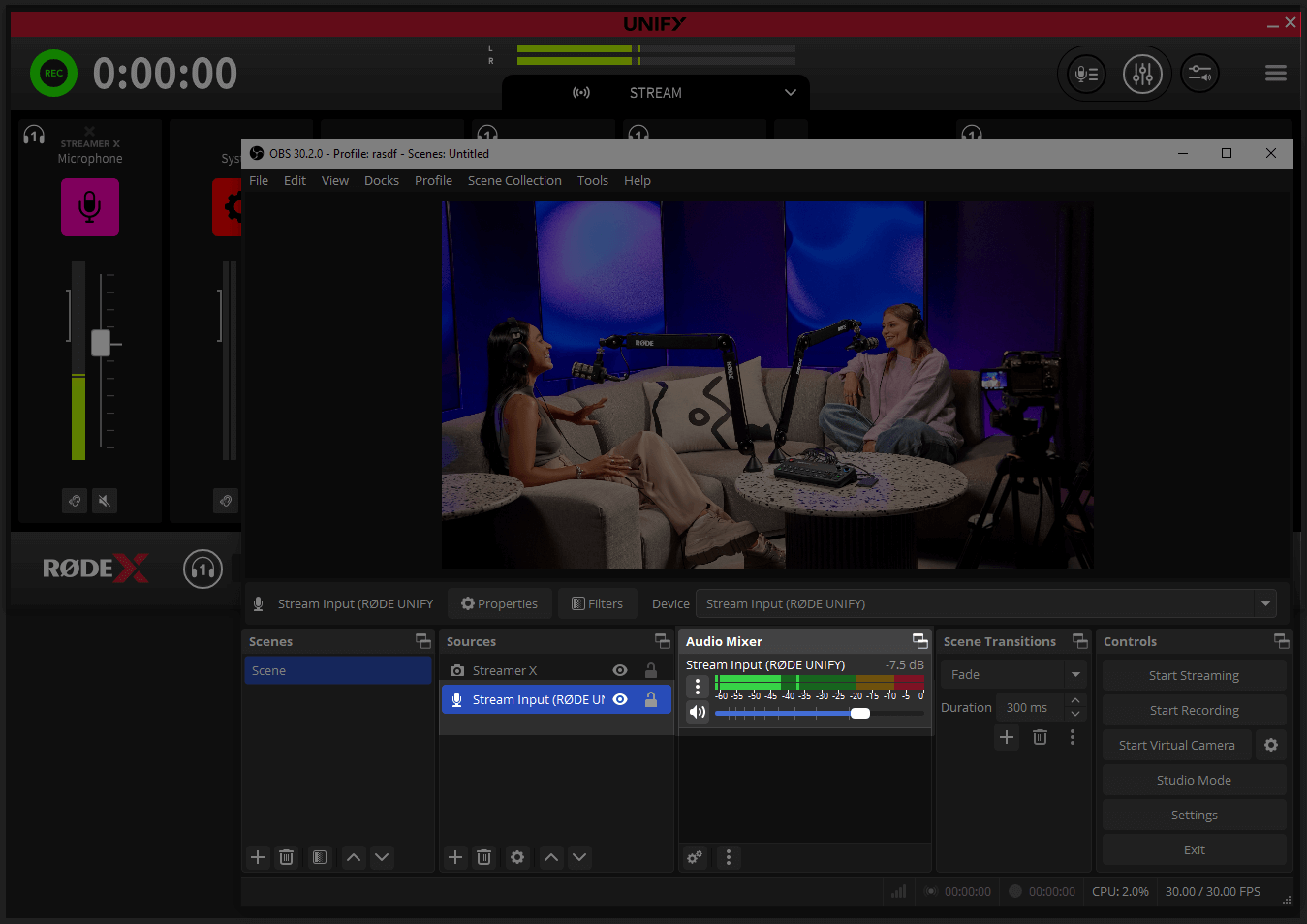The height and width of the screenshot is (924, 1307).
Task: Select the REC record icon in UNIFY
Action: pos(53,73)
